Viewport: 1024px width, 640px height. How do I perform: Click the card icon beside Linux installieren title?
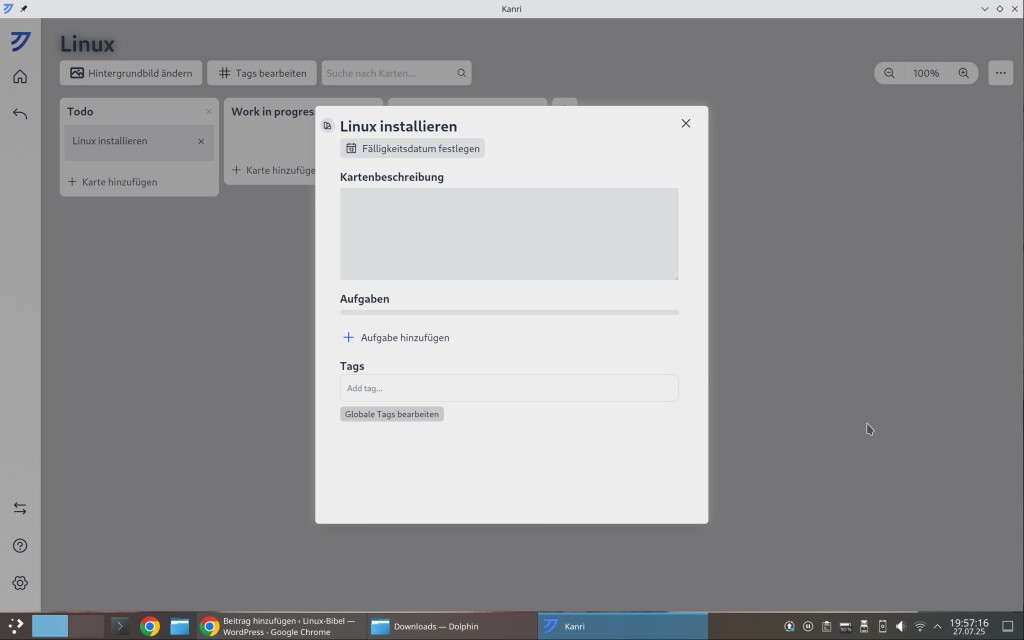pyautogui.click(x=328, y=125)
